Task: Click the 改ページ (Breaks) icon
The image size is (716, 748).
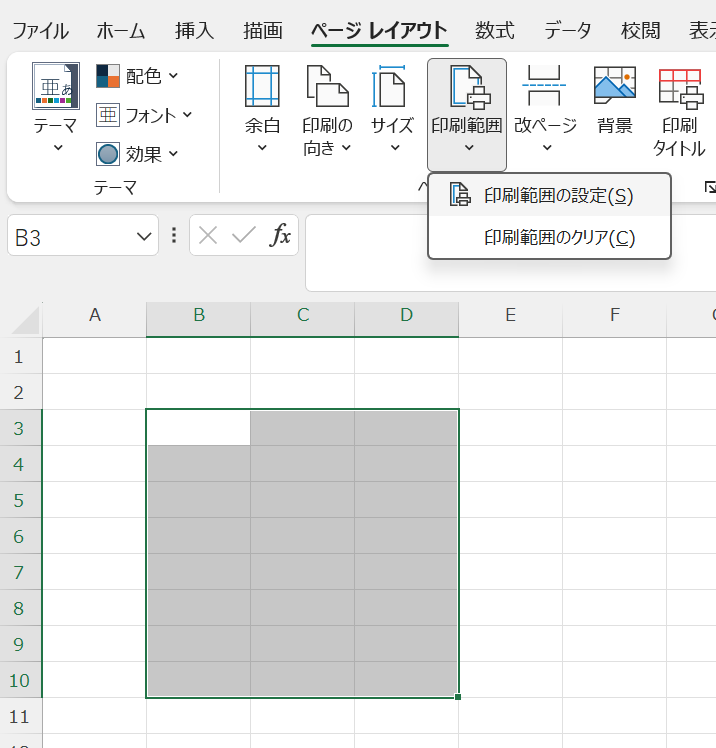Action: coord(545,87)
